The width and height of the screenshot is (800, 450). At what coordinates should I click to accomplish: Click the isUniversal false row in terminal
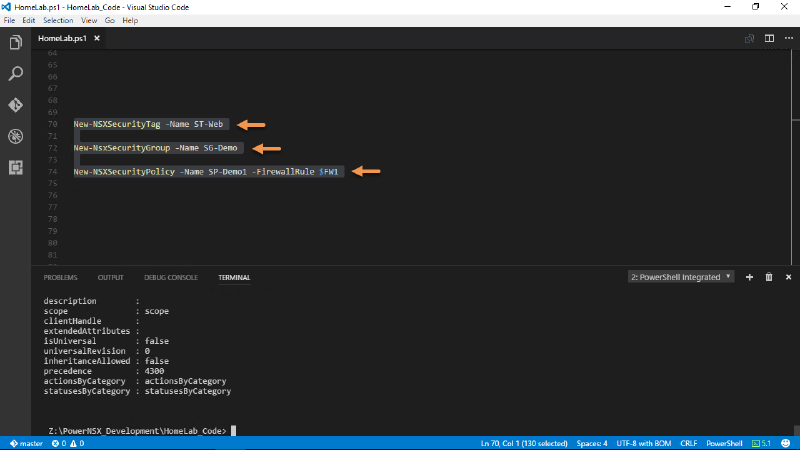coord(106,341)
